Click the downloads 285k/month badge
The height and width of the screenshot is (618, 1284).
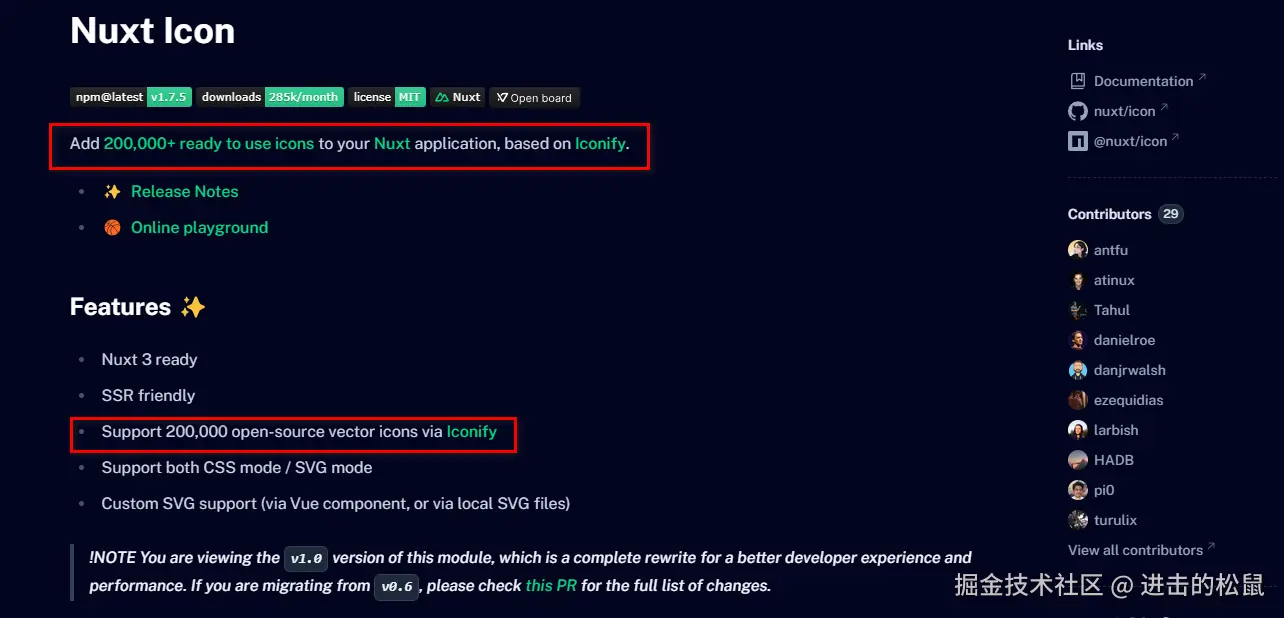click(x=270, y=97)
